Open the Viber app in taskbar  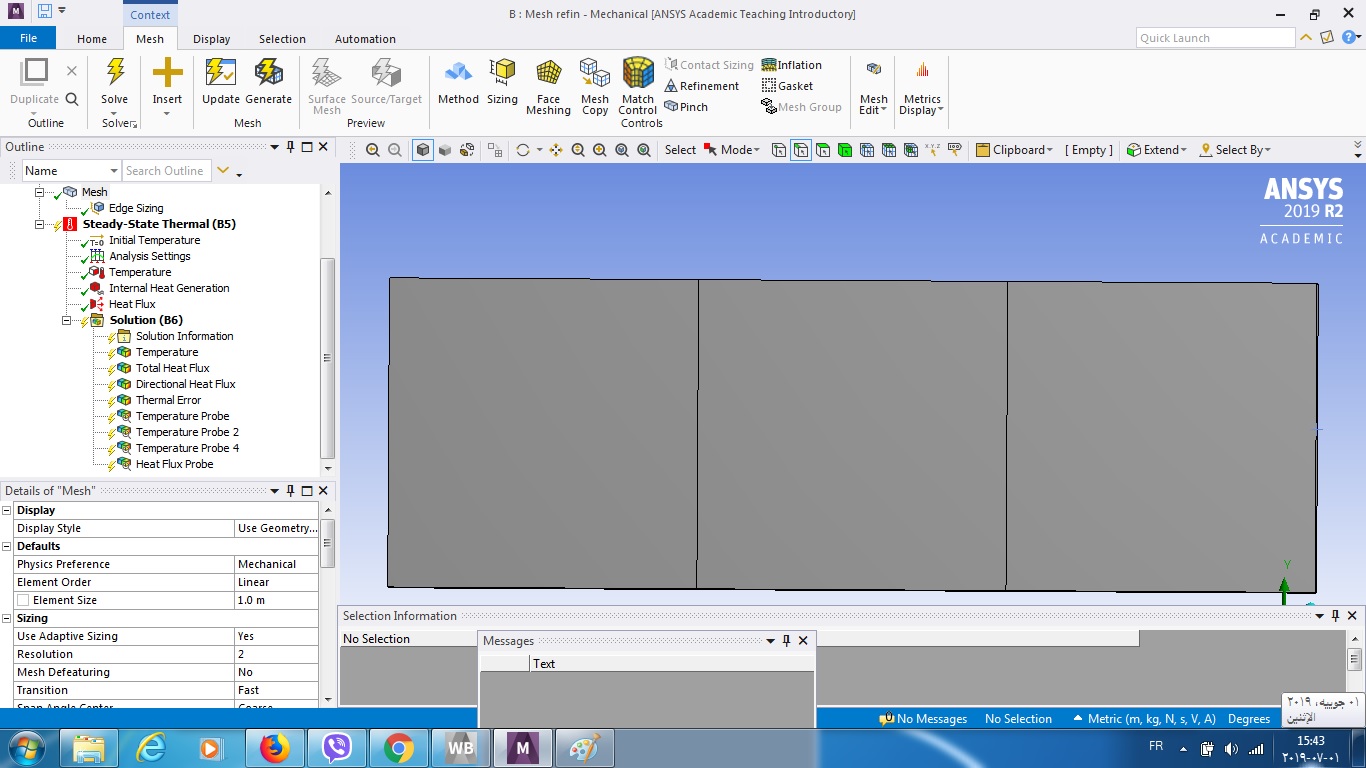pyautogui.click(x=336, y=748)
